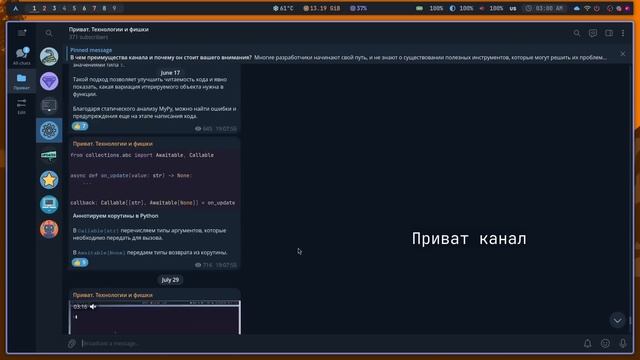Toggle silent broadcast bell icon
Viewport: 640px width, 360px height.
point(587,344)
